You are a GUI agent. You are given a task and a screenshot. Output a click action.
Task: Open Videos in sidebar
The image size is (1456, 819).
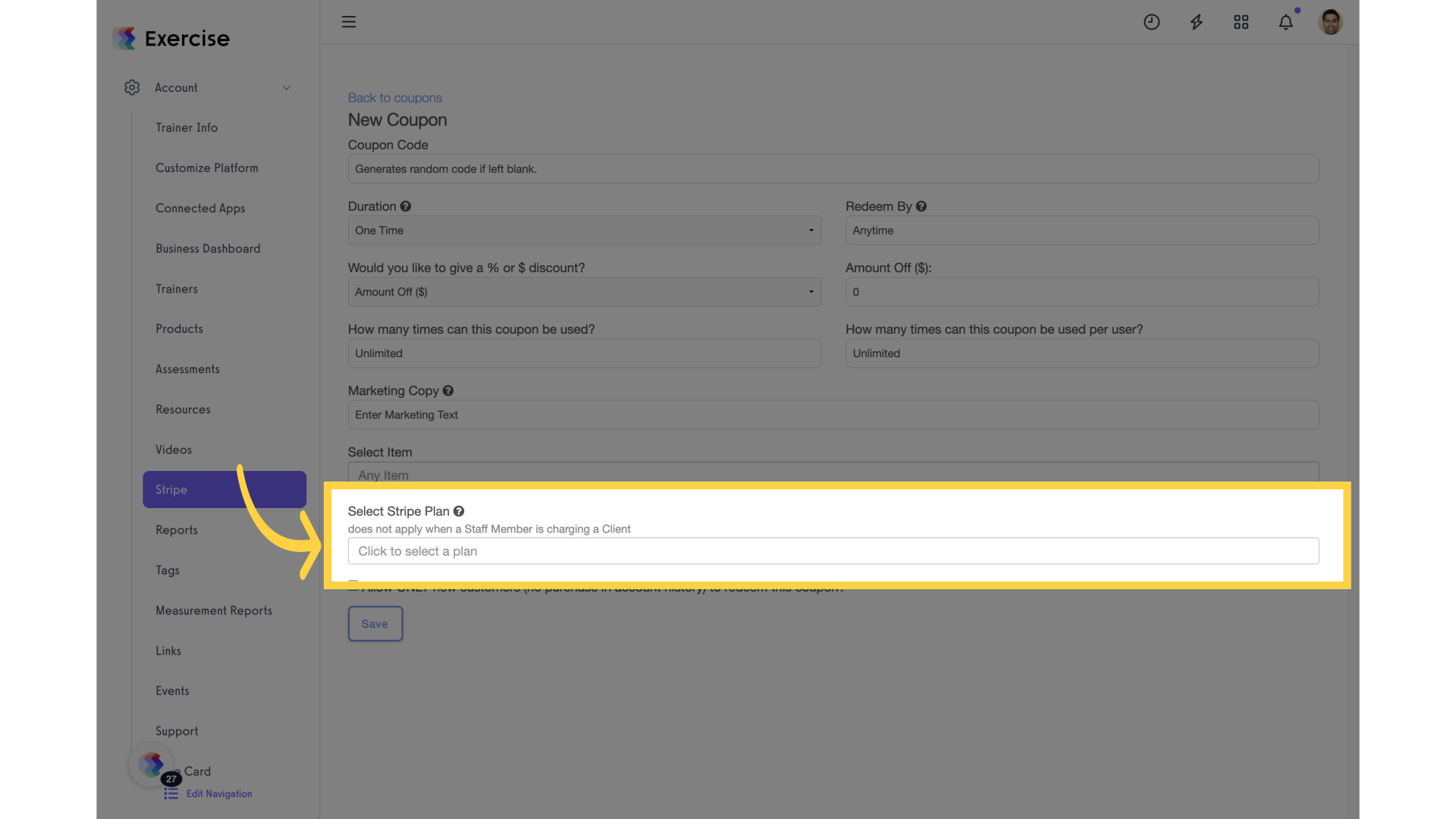174,450
